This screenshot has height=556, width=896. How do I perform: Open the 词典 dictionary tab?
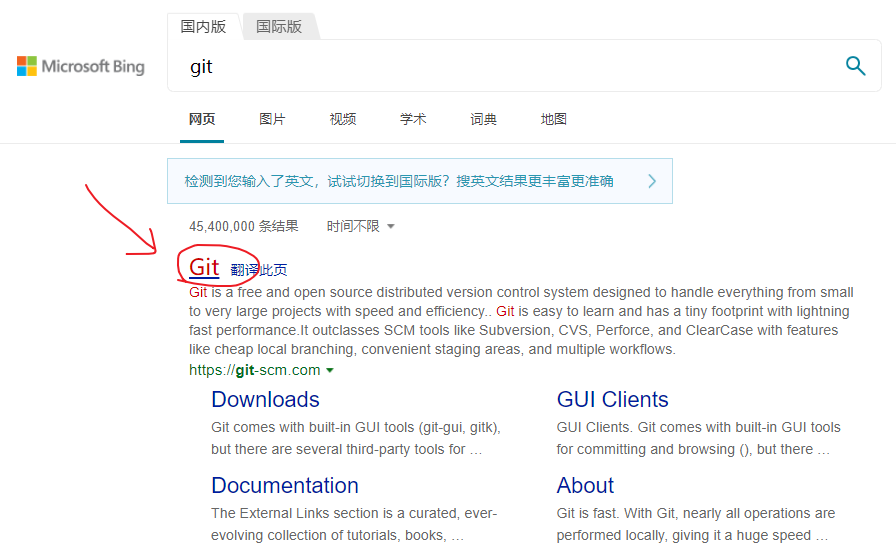click(x=483, y=119)
